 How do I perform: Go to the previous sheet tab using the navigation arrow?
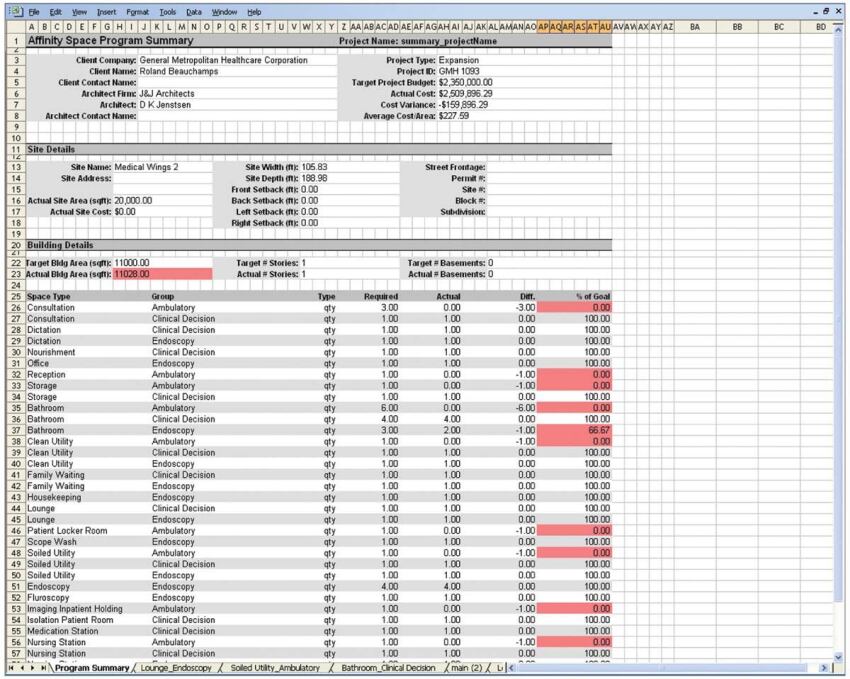tap(22, 668)
